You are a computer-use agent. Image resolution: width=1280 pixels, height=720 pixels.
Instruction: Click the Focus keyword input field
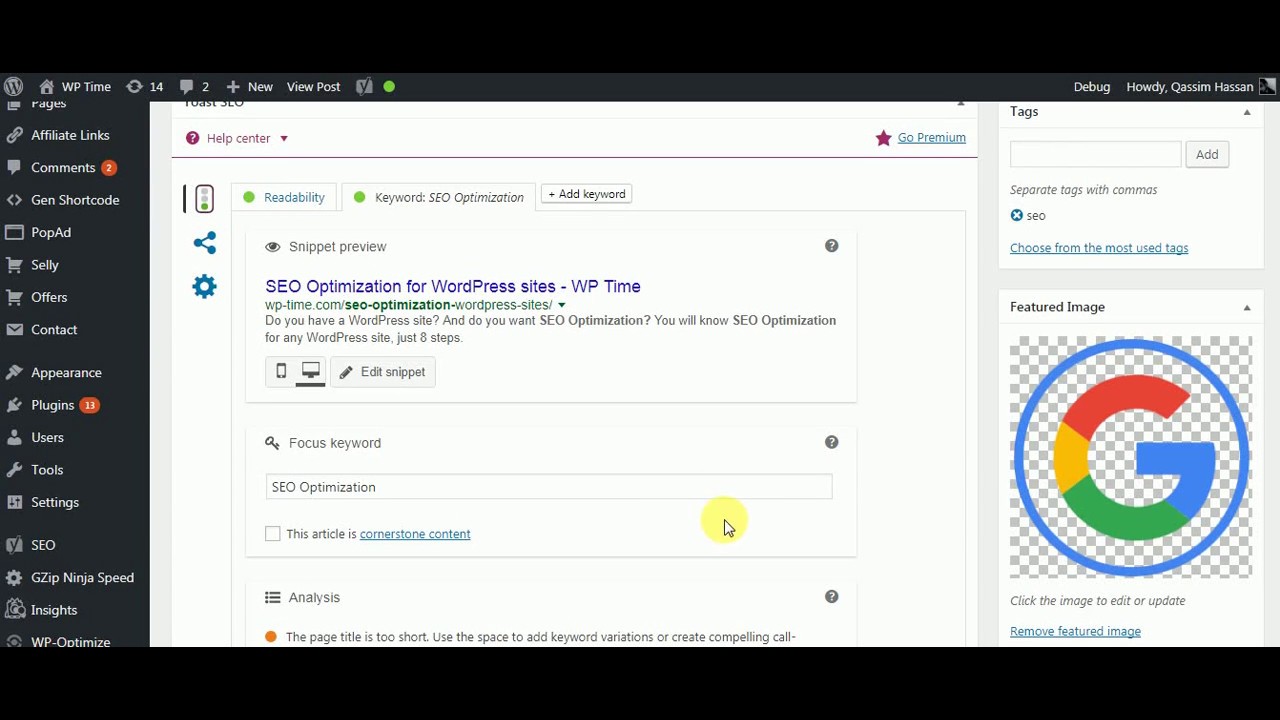(549, 487)
